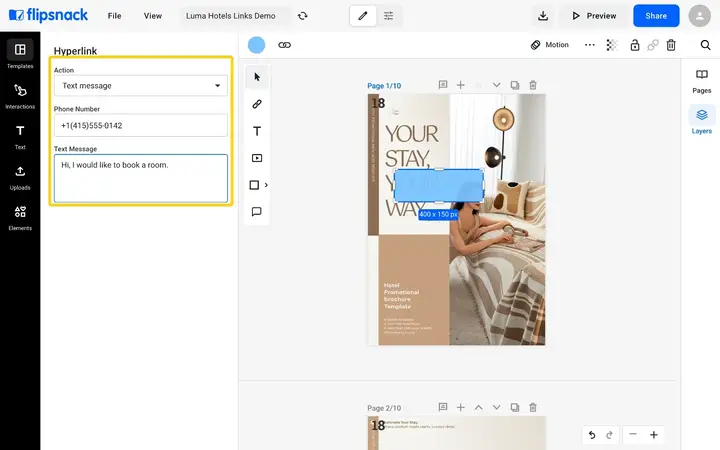Select the text tool in vertical toolbar
Screen dimensions: 720x450
coord(257,131)
